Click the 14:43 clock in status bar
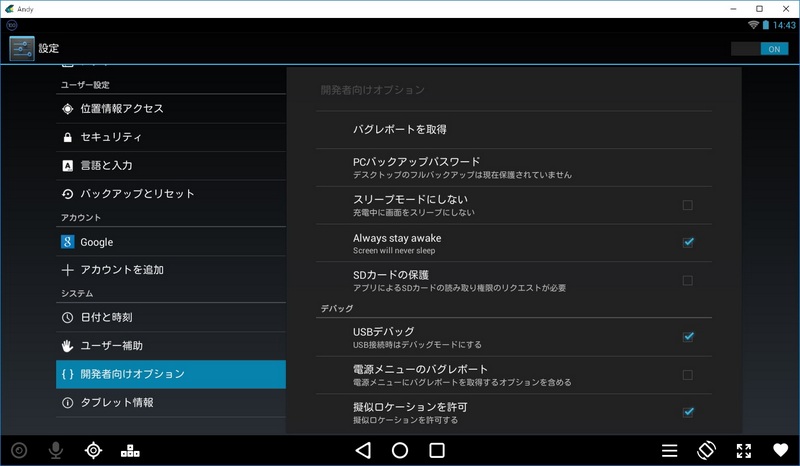 click(784, 25)
